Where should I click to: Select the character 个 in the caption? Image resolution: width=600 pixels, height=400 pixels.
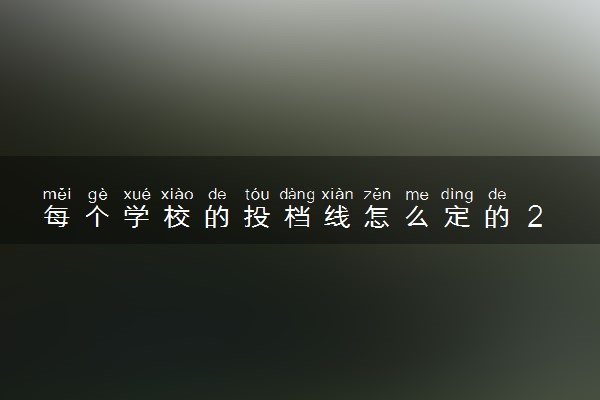click(97, 216)
